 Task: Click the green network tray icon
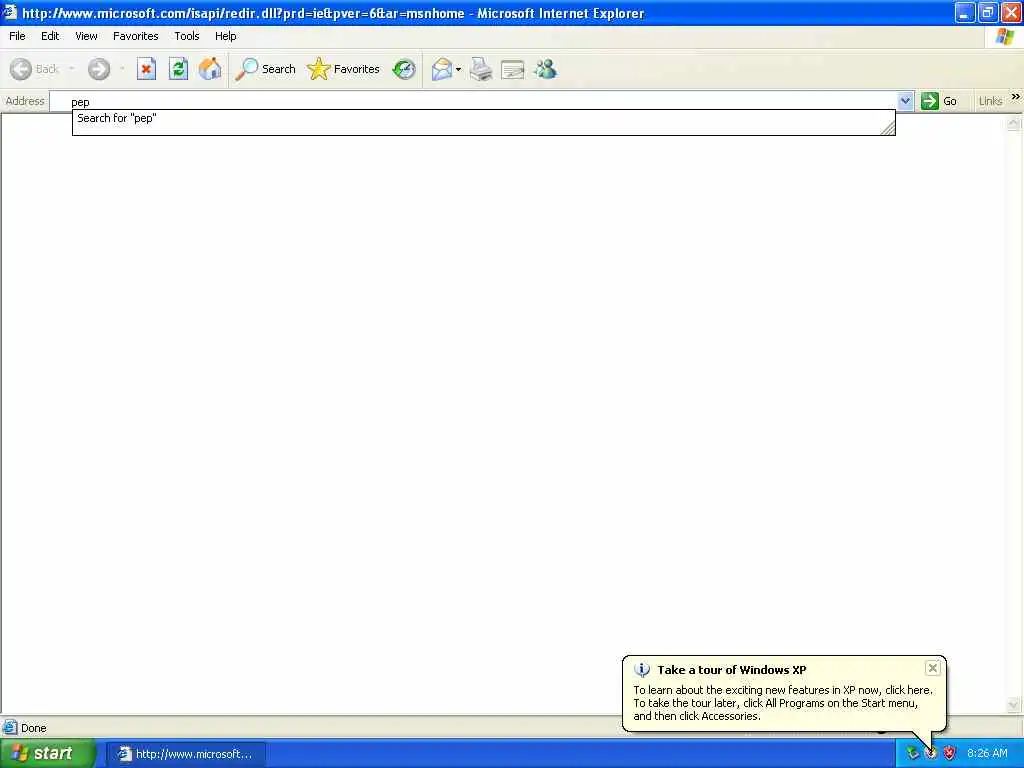pyautogui.click(x=912, y=753)
